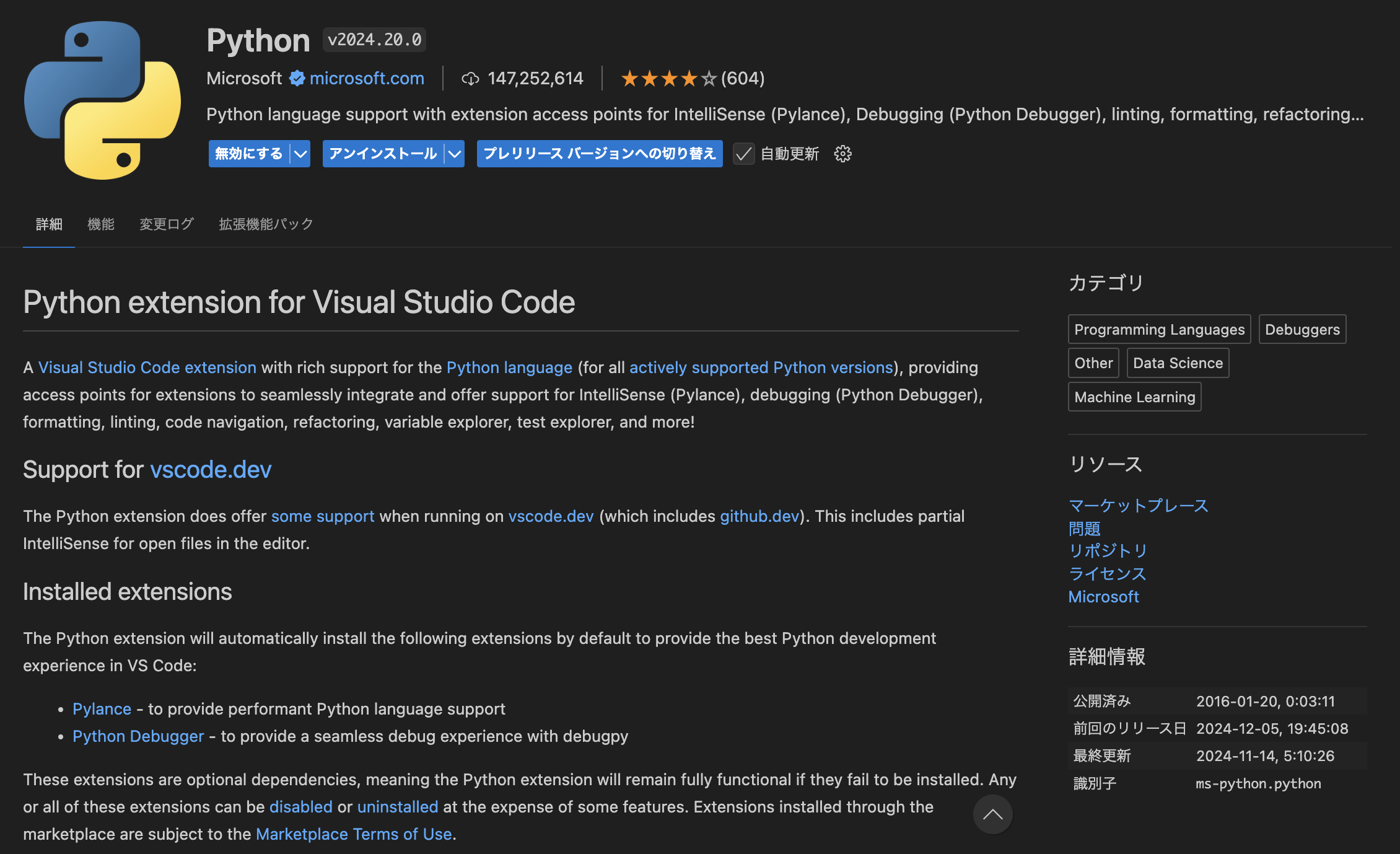This screenshot has height=854, width=1400.
Task: Open the 変更ログ tab
Action: point(166,224)
